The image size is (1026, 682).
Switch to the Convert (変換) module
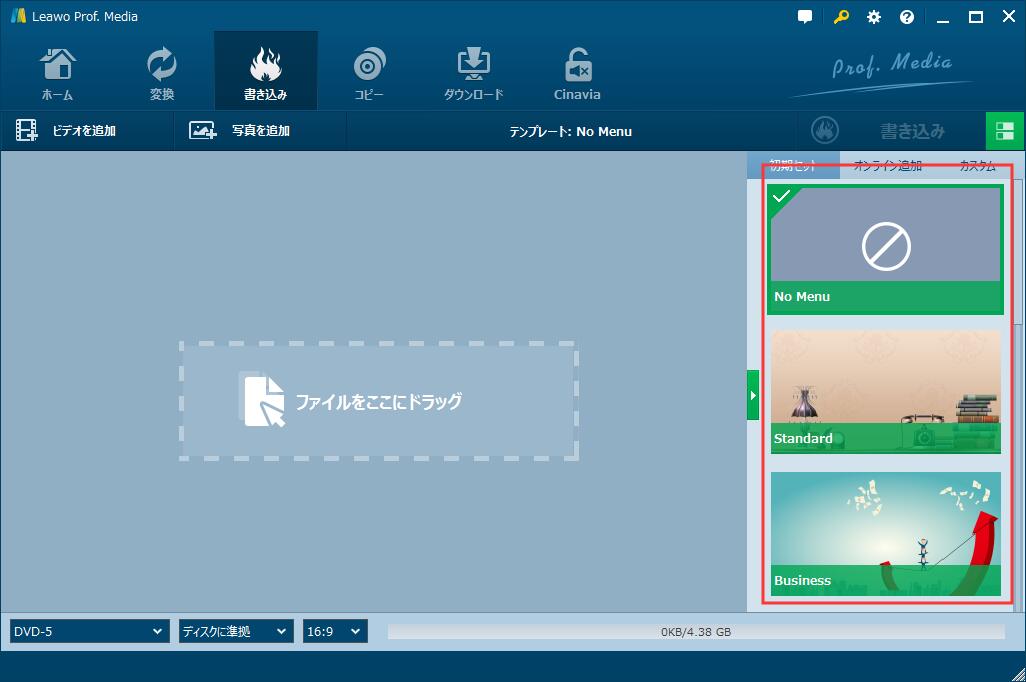point(162,73)
